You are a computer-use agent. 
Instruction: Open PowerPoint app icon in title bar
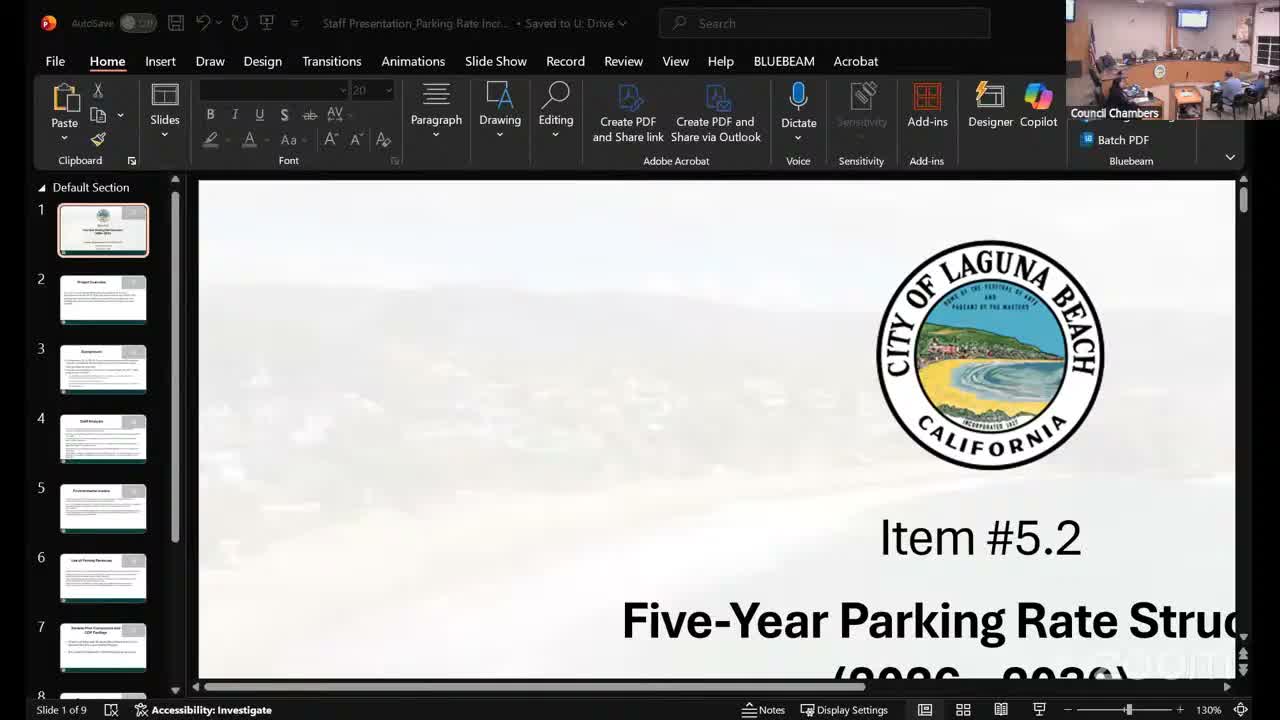point(48,23)
